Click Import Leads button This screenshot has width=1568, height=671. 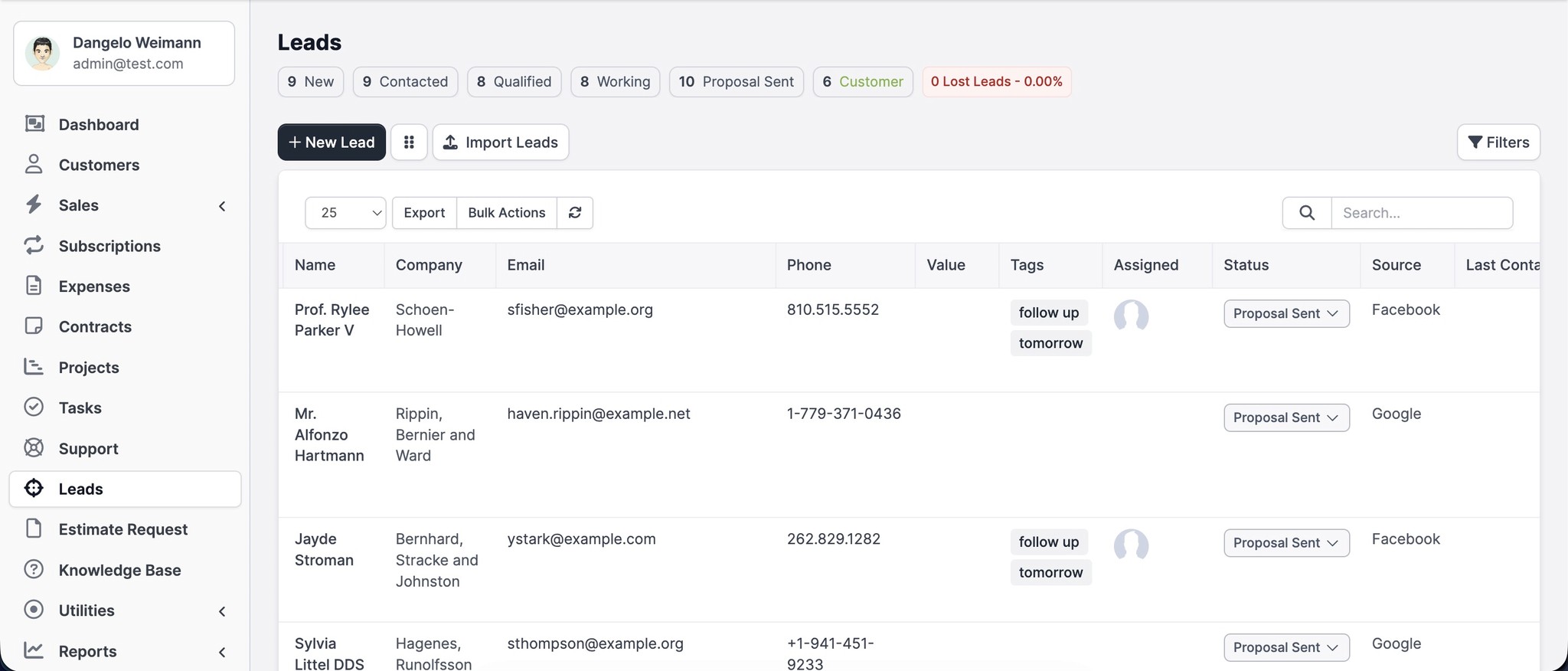[x=501, y=142]
